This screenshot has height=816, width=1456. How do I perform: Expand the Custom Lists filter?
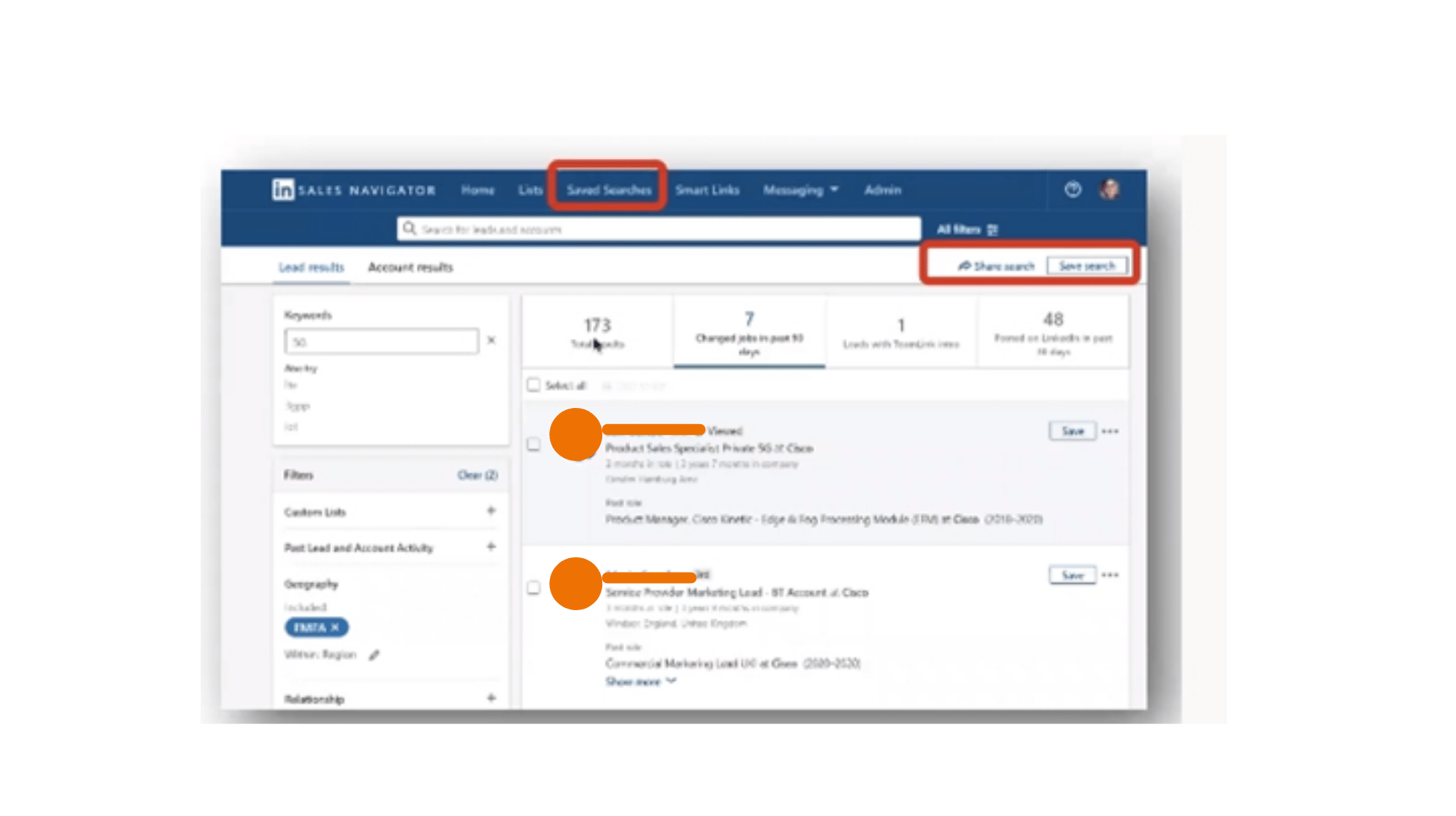pos(491,511)
